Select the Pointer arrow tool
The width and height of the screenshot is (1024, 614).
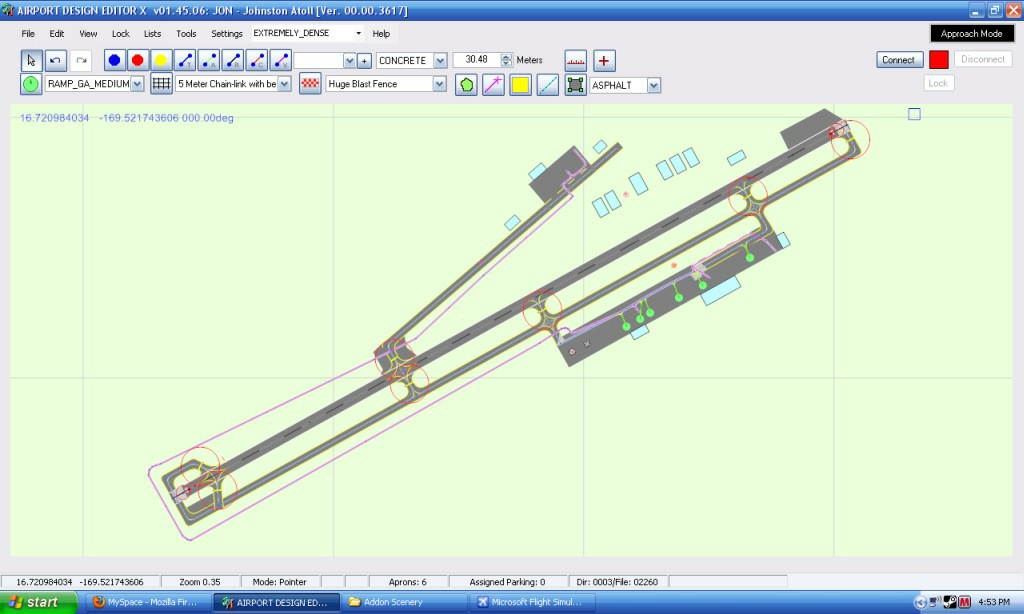[32, 60]
